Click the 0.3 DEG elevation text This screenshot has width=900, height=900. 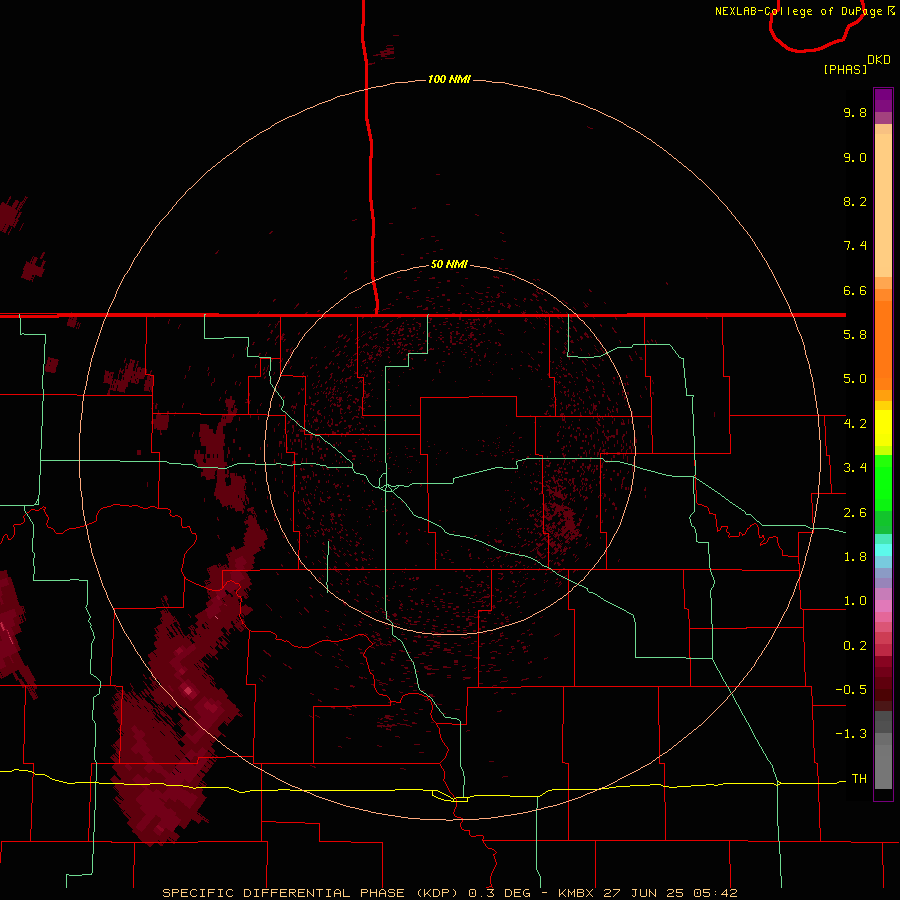499,893
